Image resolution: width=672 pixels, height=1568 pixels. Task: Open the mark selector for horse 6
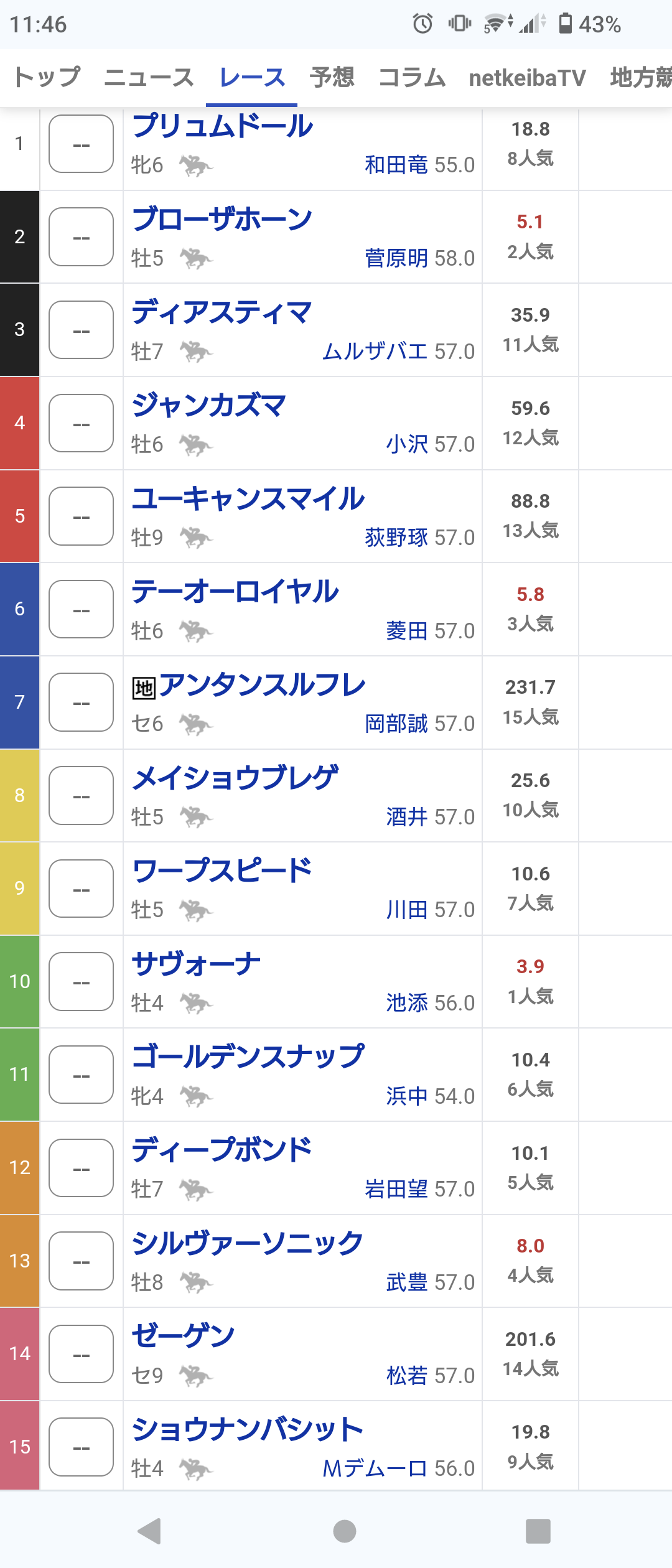tap(81, 609)
